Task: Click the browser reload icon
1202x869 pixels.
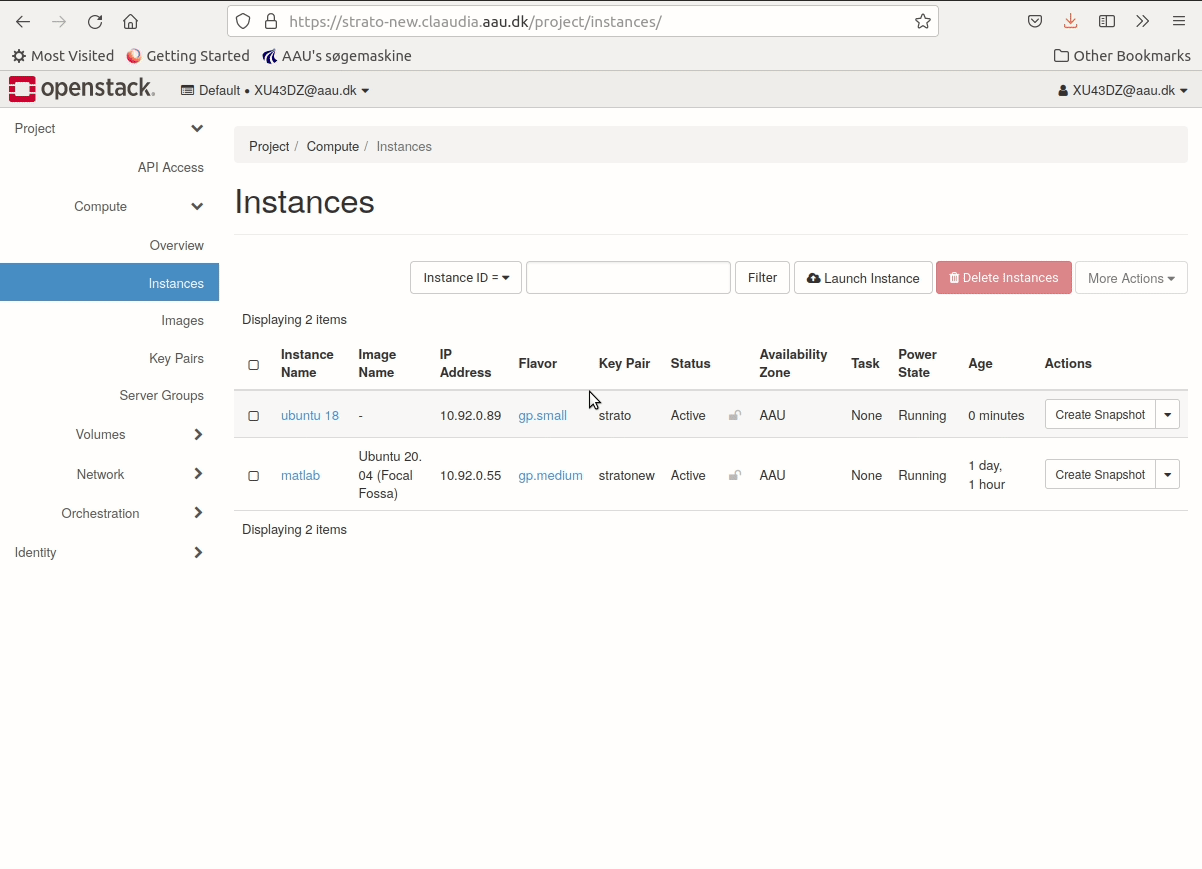Action: tap(95, 21)
